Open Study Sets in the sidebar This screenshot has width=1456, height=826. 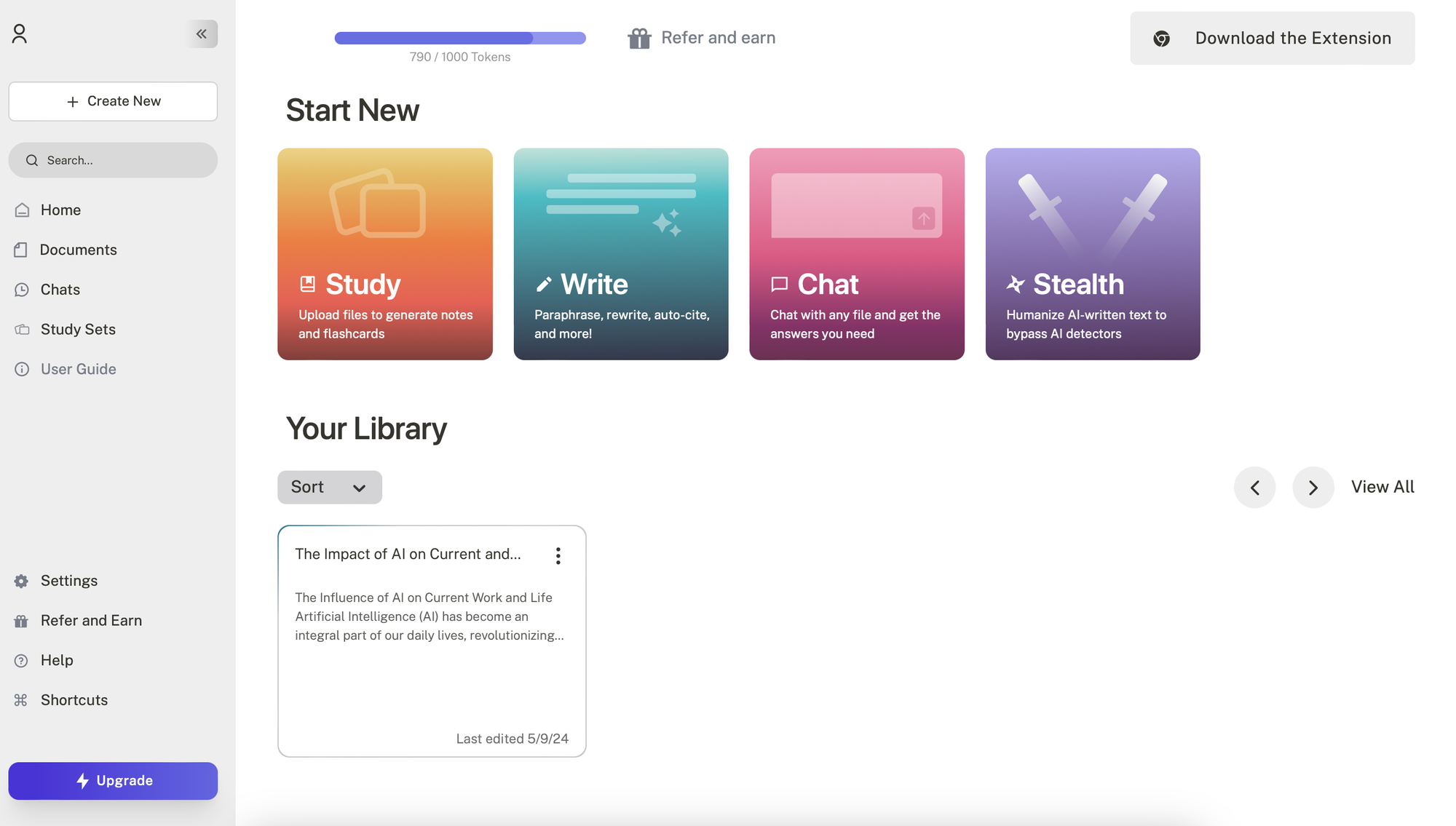pos(78,330)
